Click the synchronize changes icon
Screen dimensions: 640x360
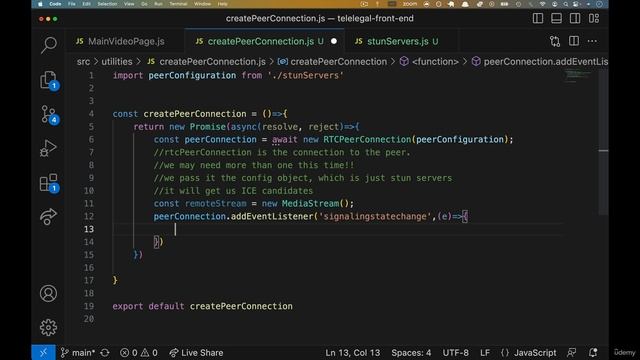pyautogui.click(x=105, y=353)
